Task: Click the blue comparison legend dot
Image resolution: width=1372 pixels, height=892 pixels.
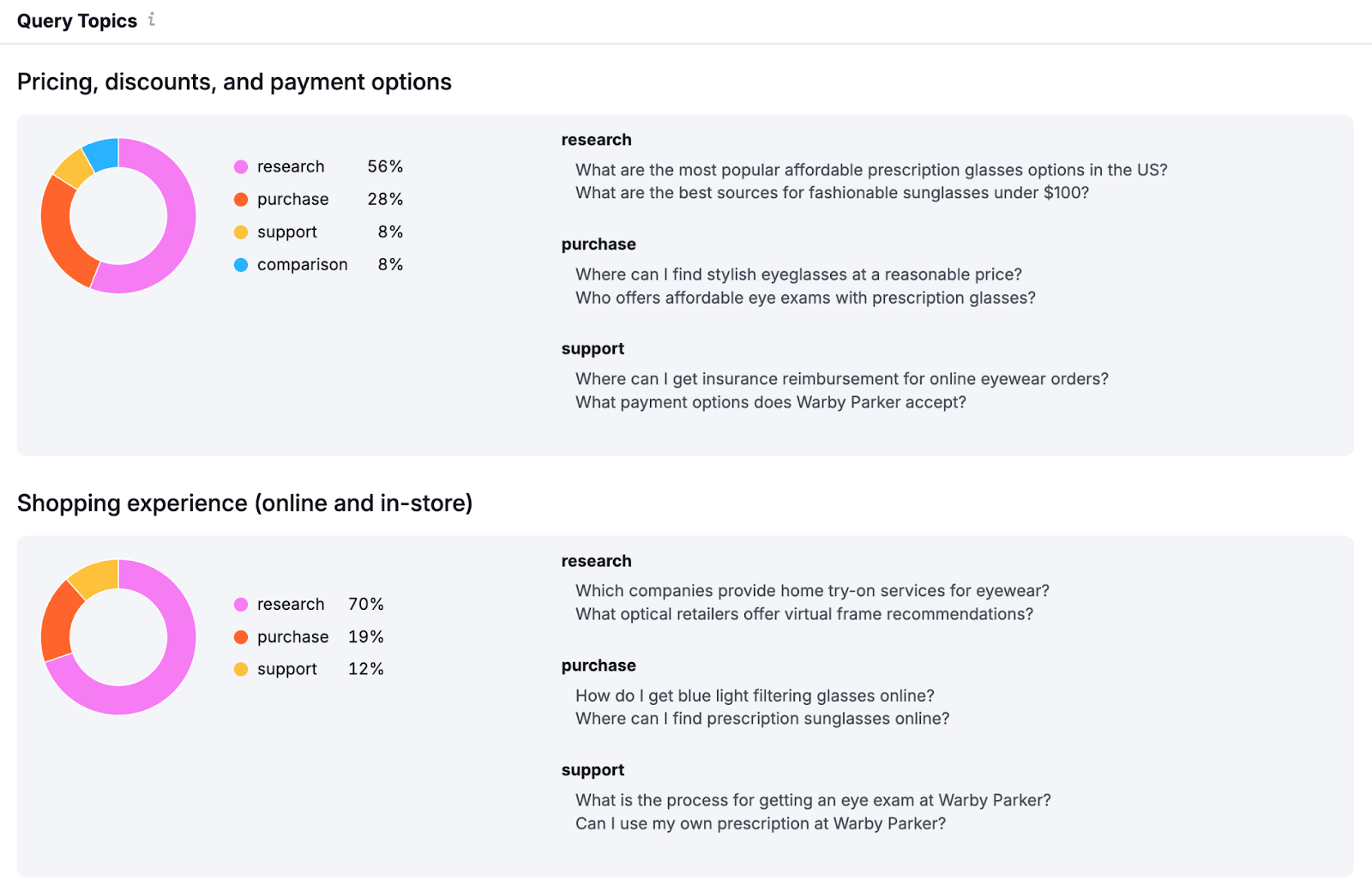Action: (x=241, y=264)
